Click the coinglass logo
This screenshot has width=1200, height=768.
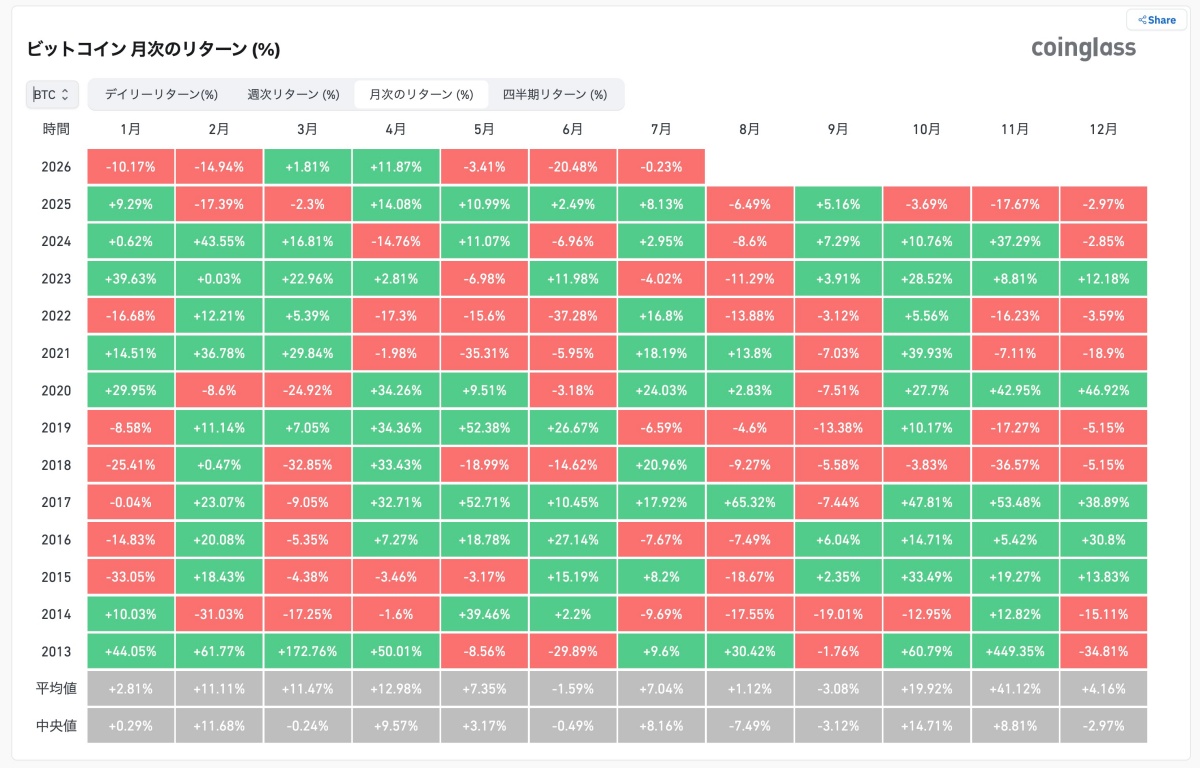[x=1083, y=48]
